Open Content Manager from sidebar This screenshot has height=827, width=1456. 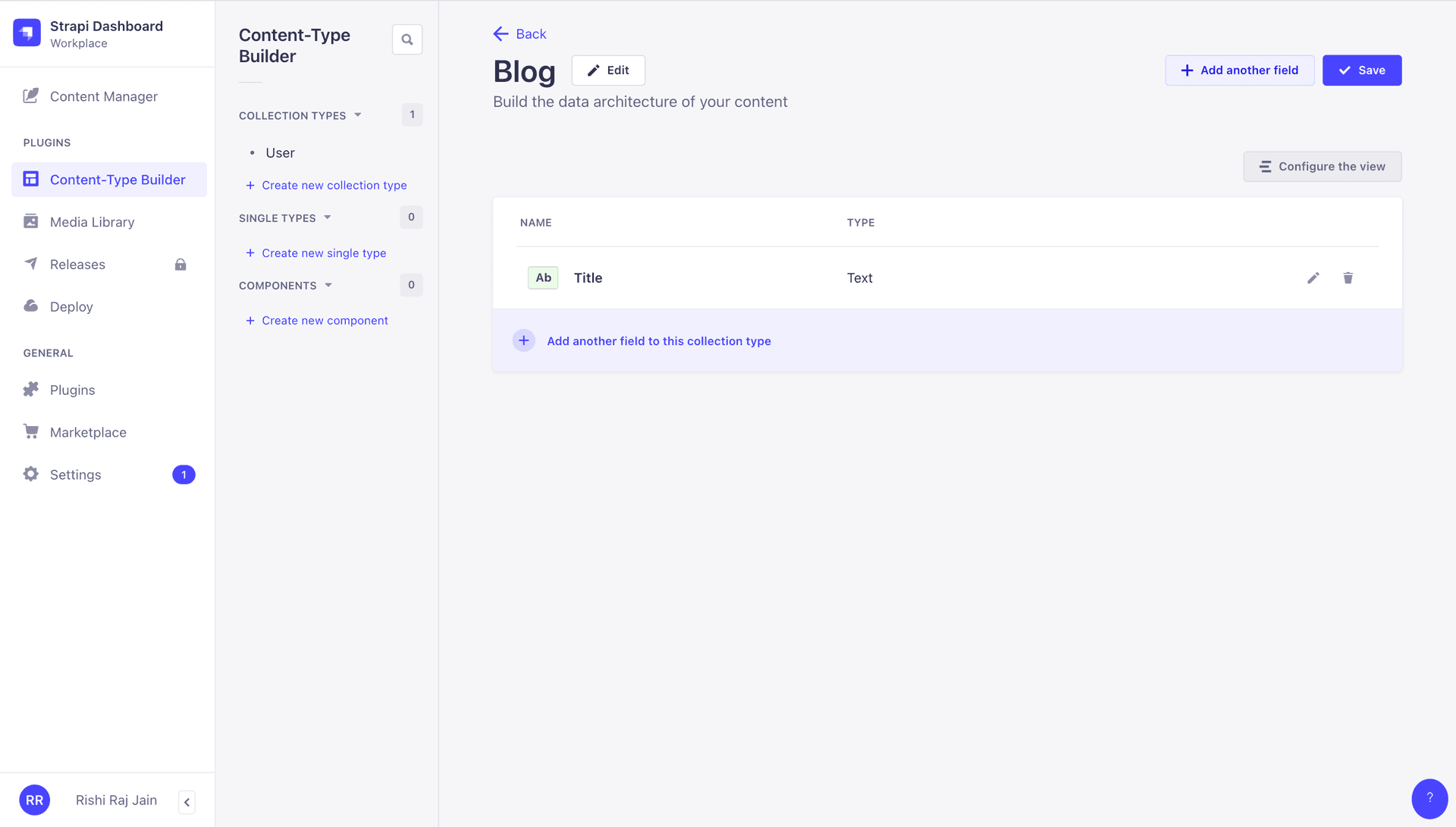coord(104,96)
